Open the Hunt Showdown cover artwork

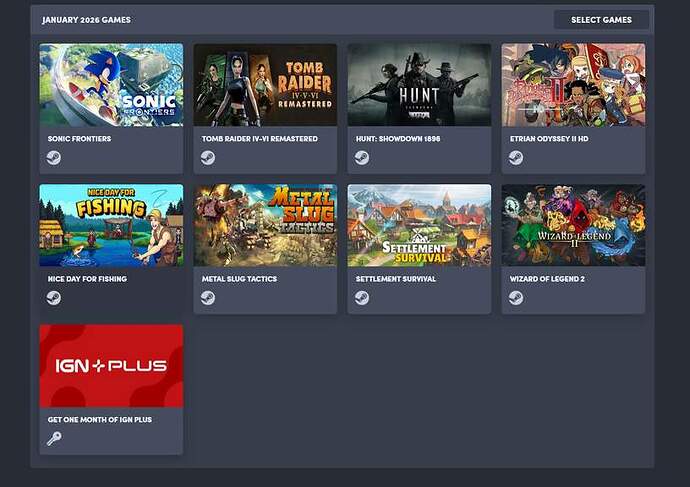[419, 84]
